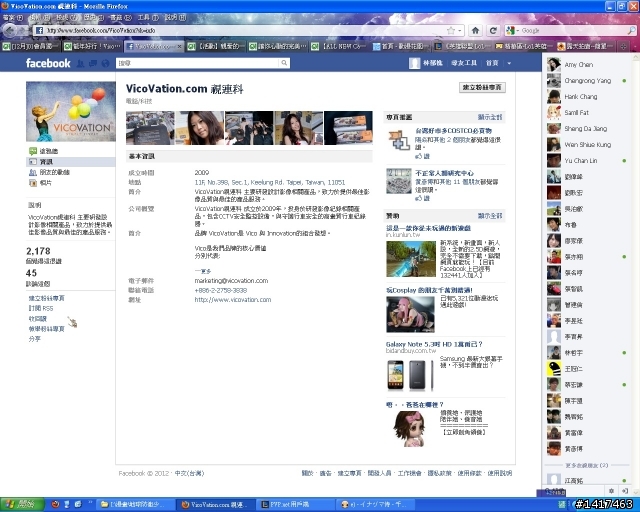Click the Windows 開始 Start button
This screenshot has width=640, height=512.
point(22,504)
